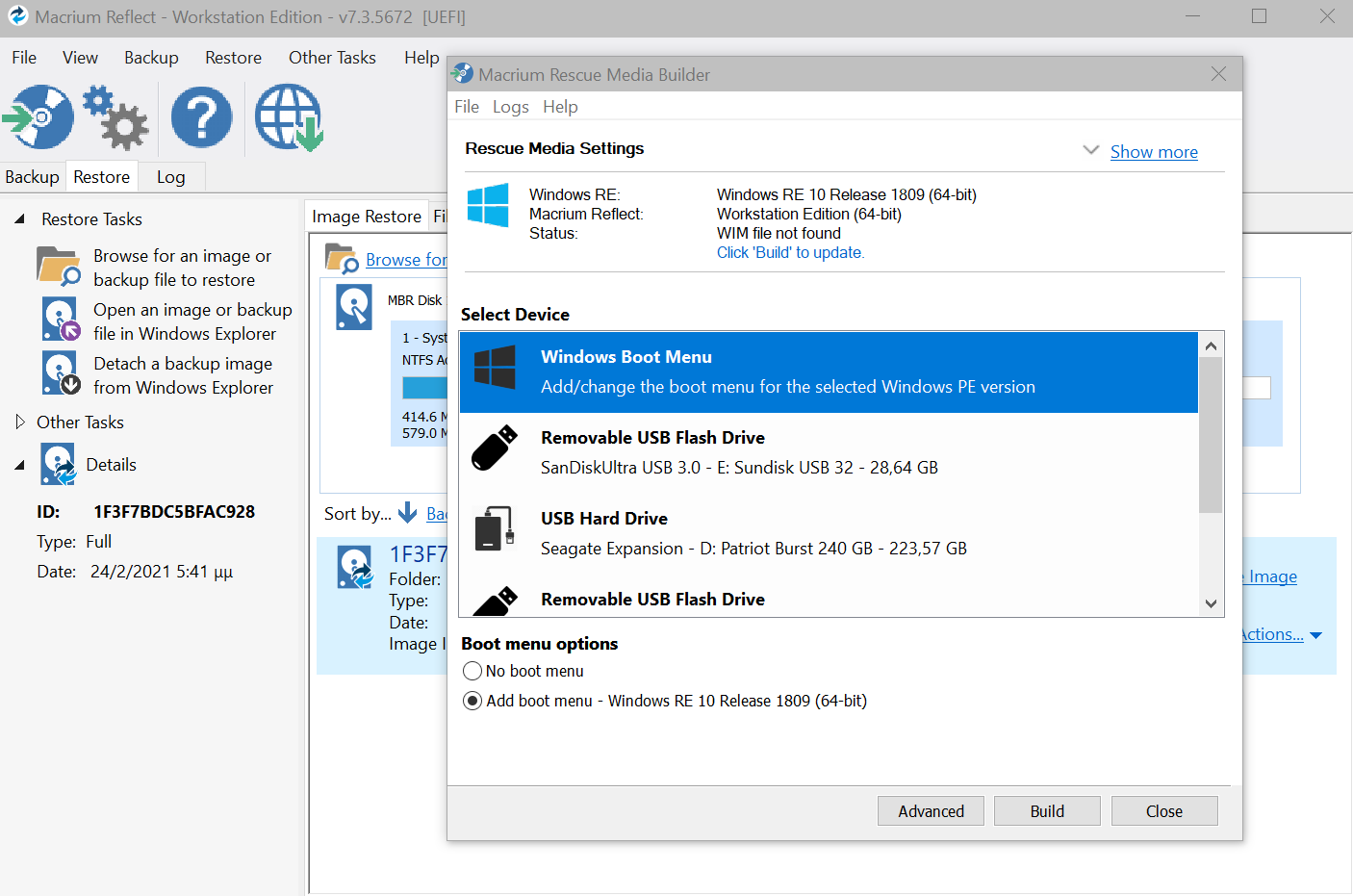Click the Sort by... label

tap(357, 513)
